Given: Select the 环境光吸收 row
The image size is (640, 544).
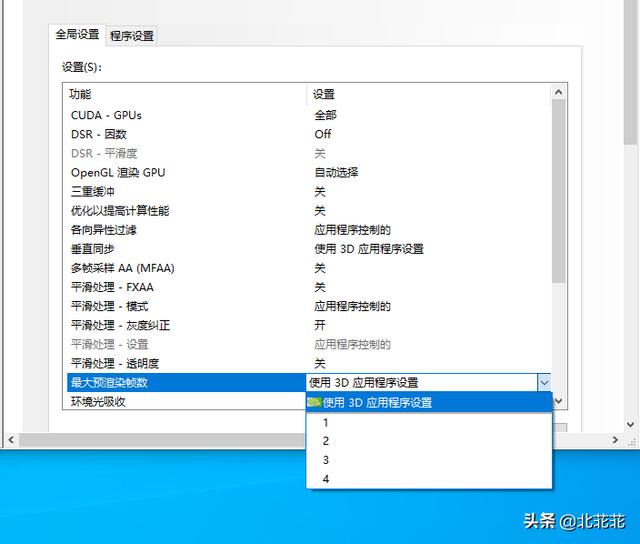Looking at the screenshot, I should 186,402.
